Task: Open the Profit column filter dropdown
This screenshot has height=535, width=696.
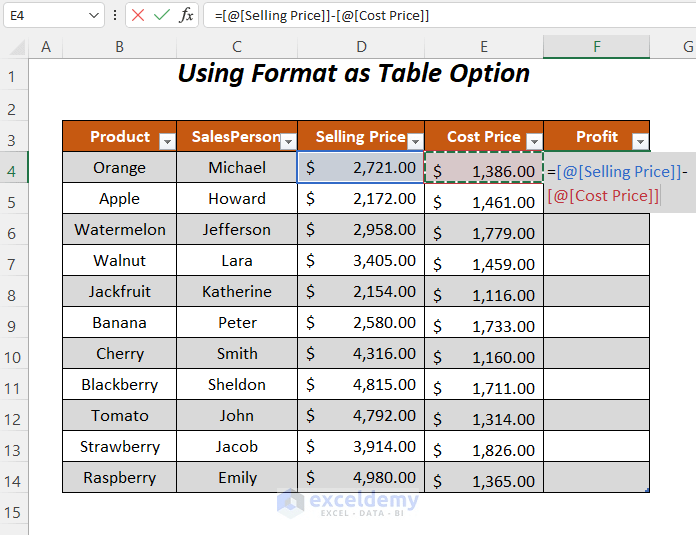Action: point(640,141)
